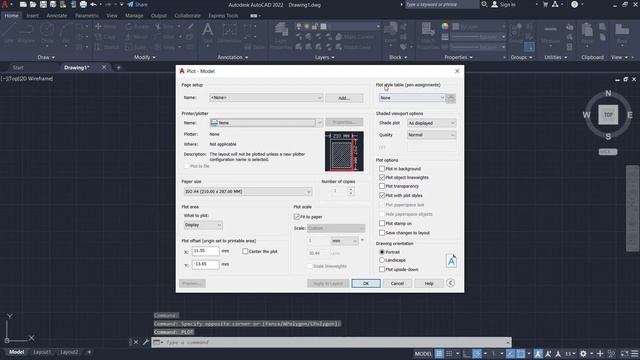Open Printer/plotter Name dropdown
Screen dimensions: 640x360
(266, 122)
